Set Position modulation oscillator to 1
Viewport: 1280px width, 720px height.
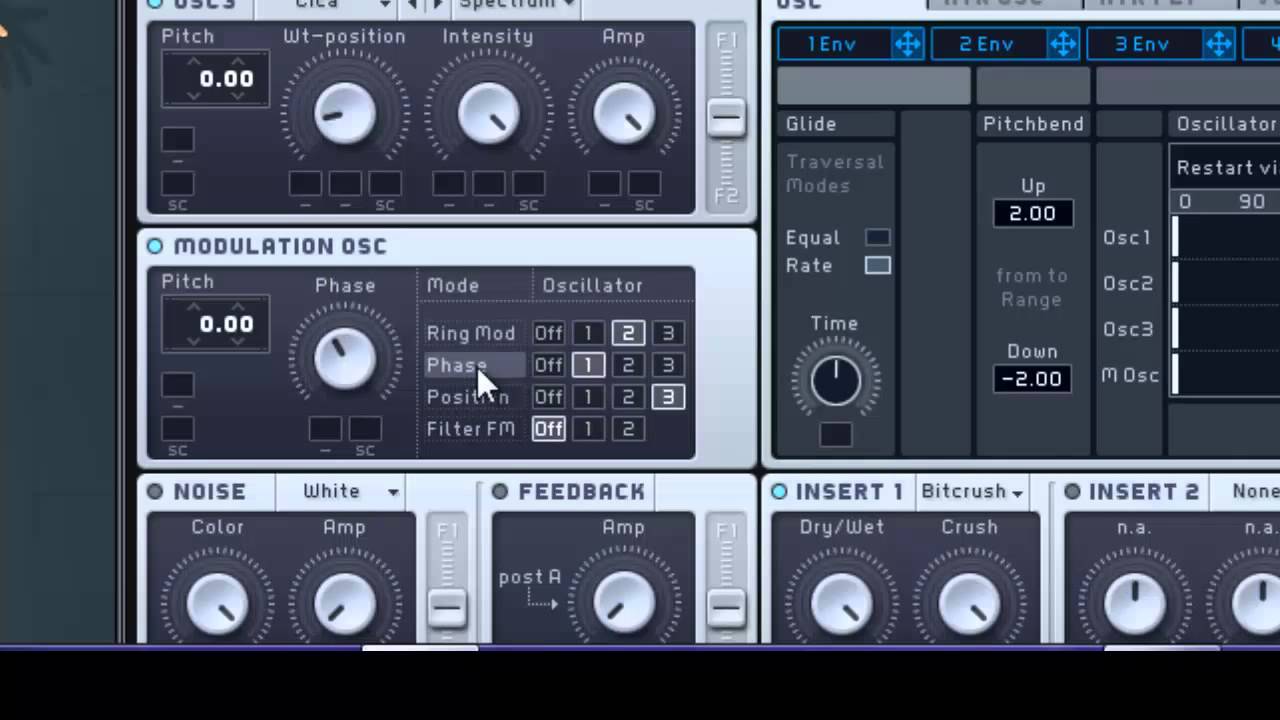click(588, 397)
